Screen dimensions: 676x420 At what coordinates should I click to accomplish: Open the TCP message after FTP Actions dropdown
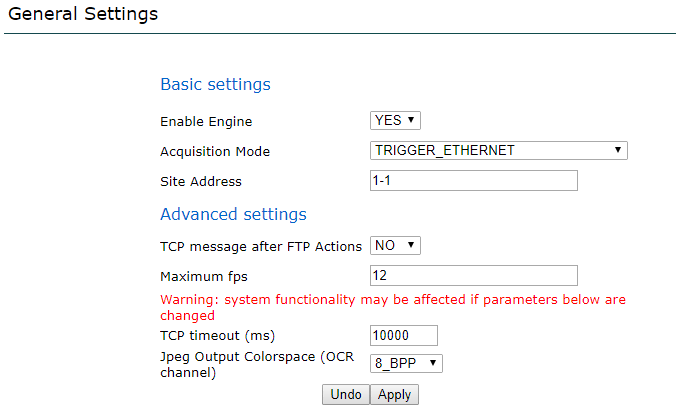point(396,245)
